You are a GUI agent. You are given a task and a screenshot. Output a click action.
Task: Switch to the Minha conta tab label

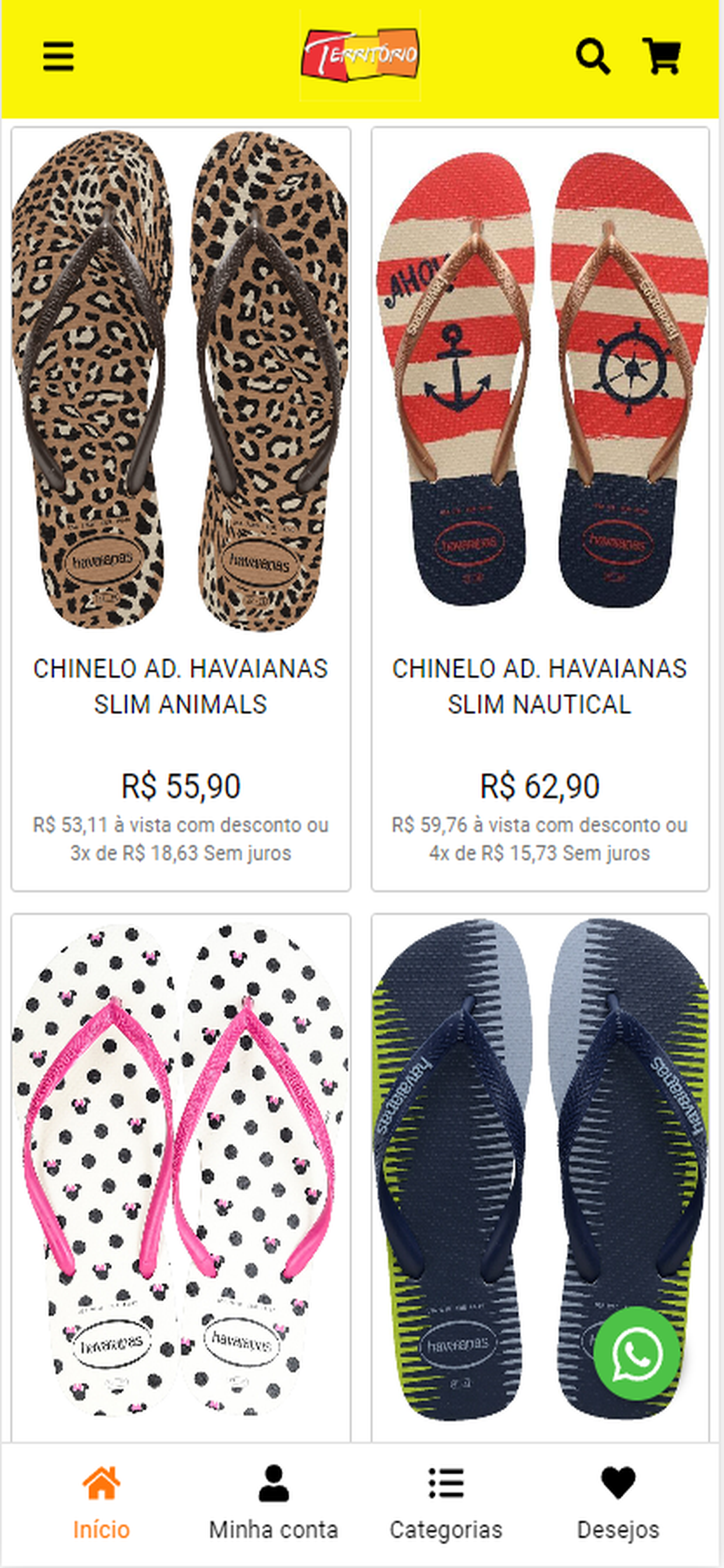[274, 1529]
